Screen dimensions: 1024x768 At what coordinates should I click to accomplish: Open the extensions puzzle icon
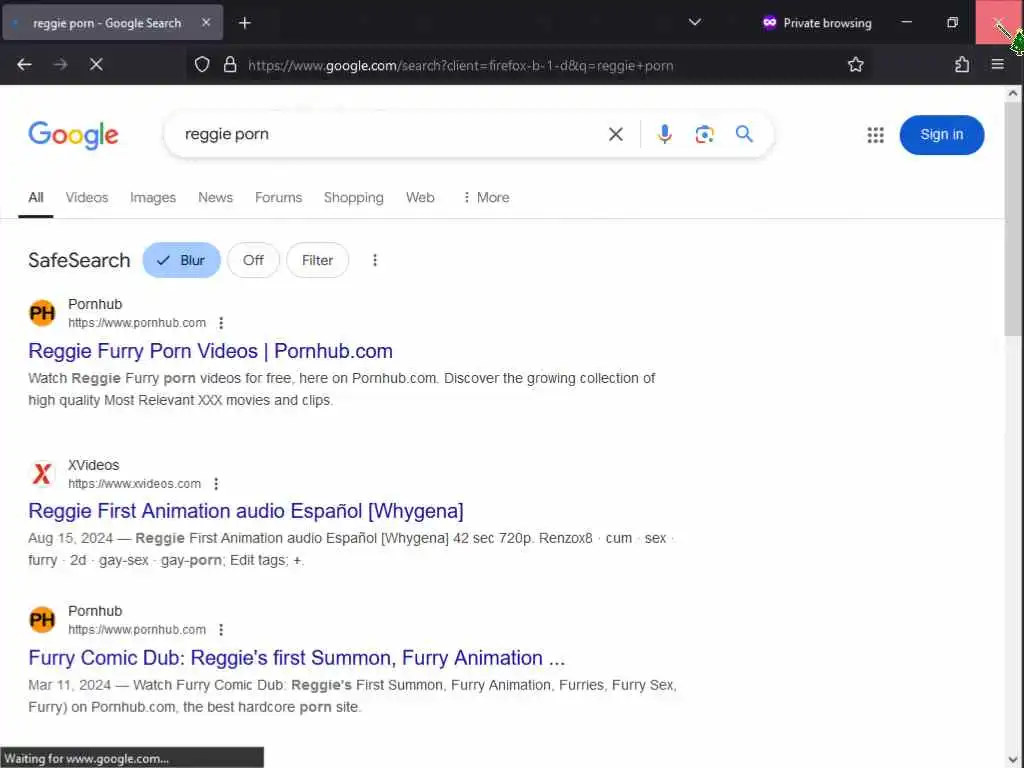(x=962, y=65)
